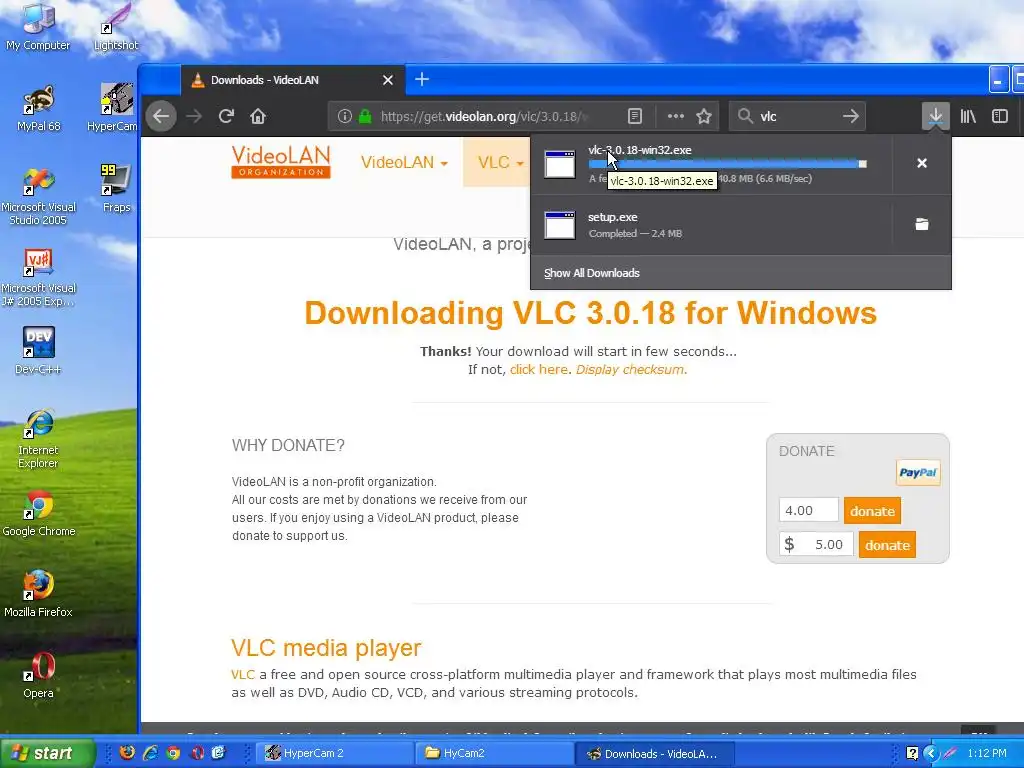
Task: Click the green padlock security icon
Action: (x=365, y=116)
